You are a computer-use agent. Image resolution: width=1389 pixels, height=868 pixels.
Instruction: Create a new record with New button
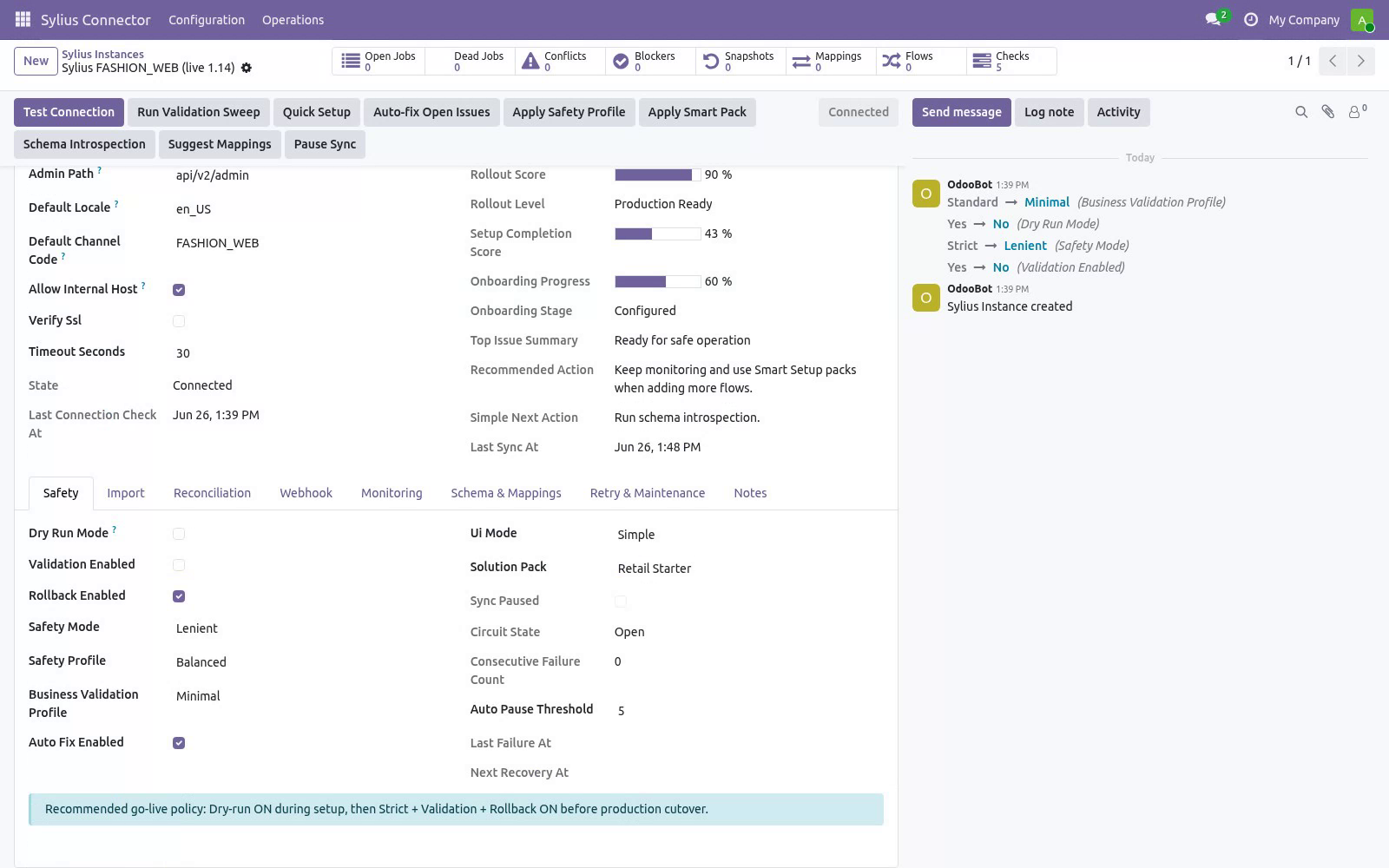[36, 61]
